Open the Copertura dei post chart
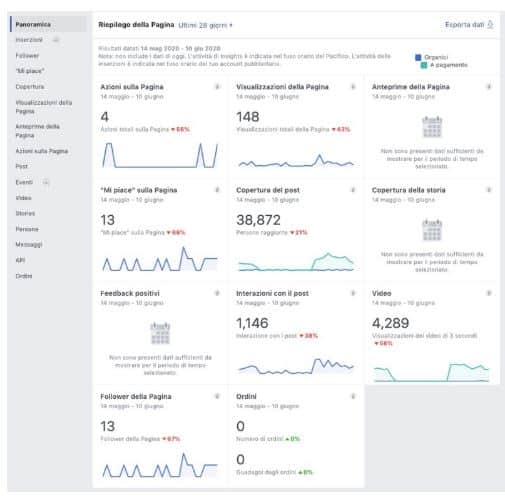The height and width of the screenshot is (498, 505). point(296,262)
